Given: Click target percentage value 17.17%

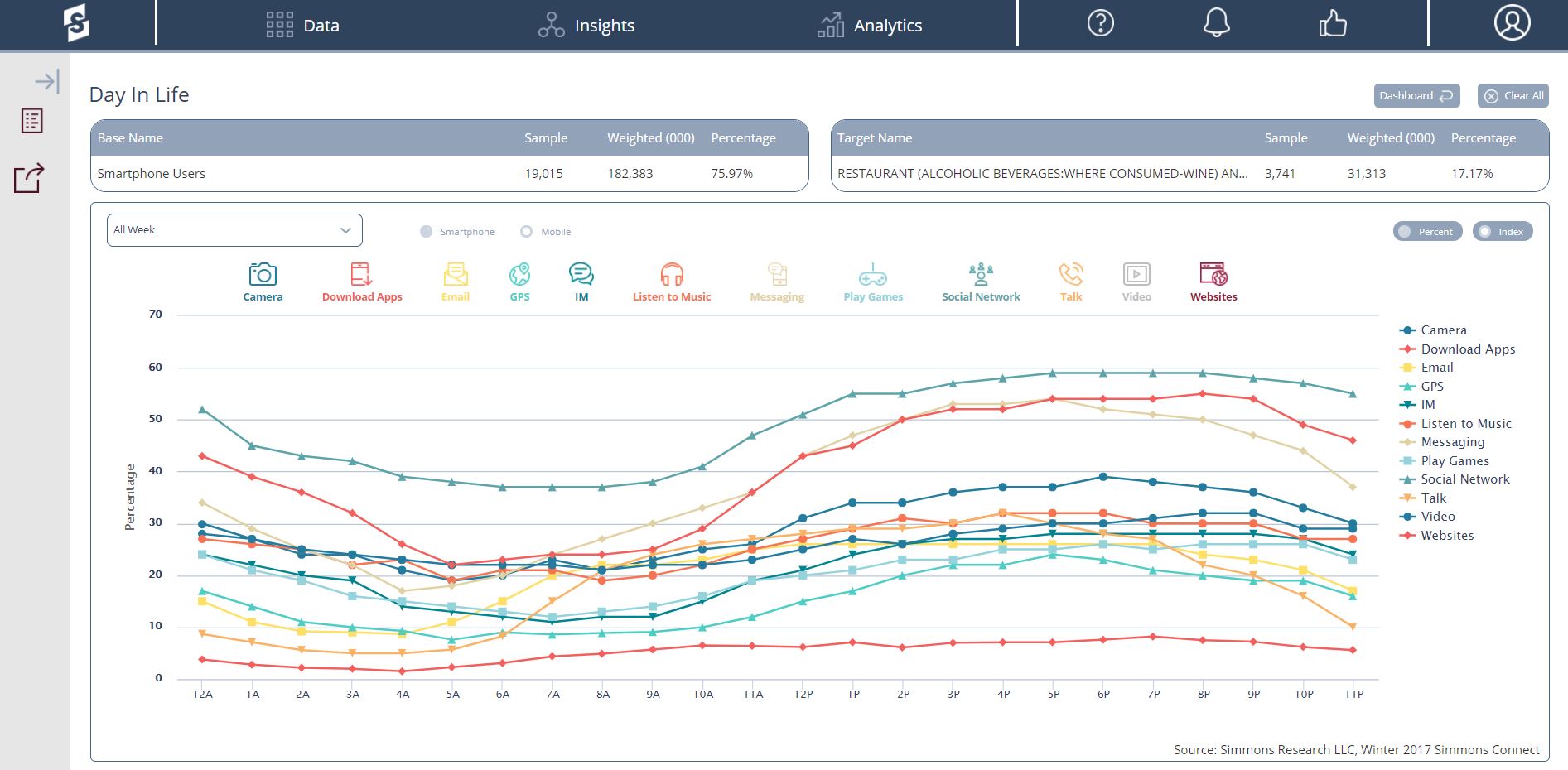Looking at the screenshot, I should 1472,174.
